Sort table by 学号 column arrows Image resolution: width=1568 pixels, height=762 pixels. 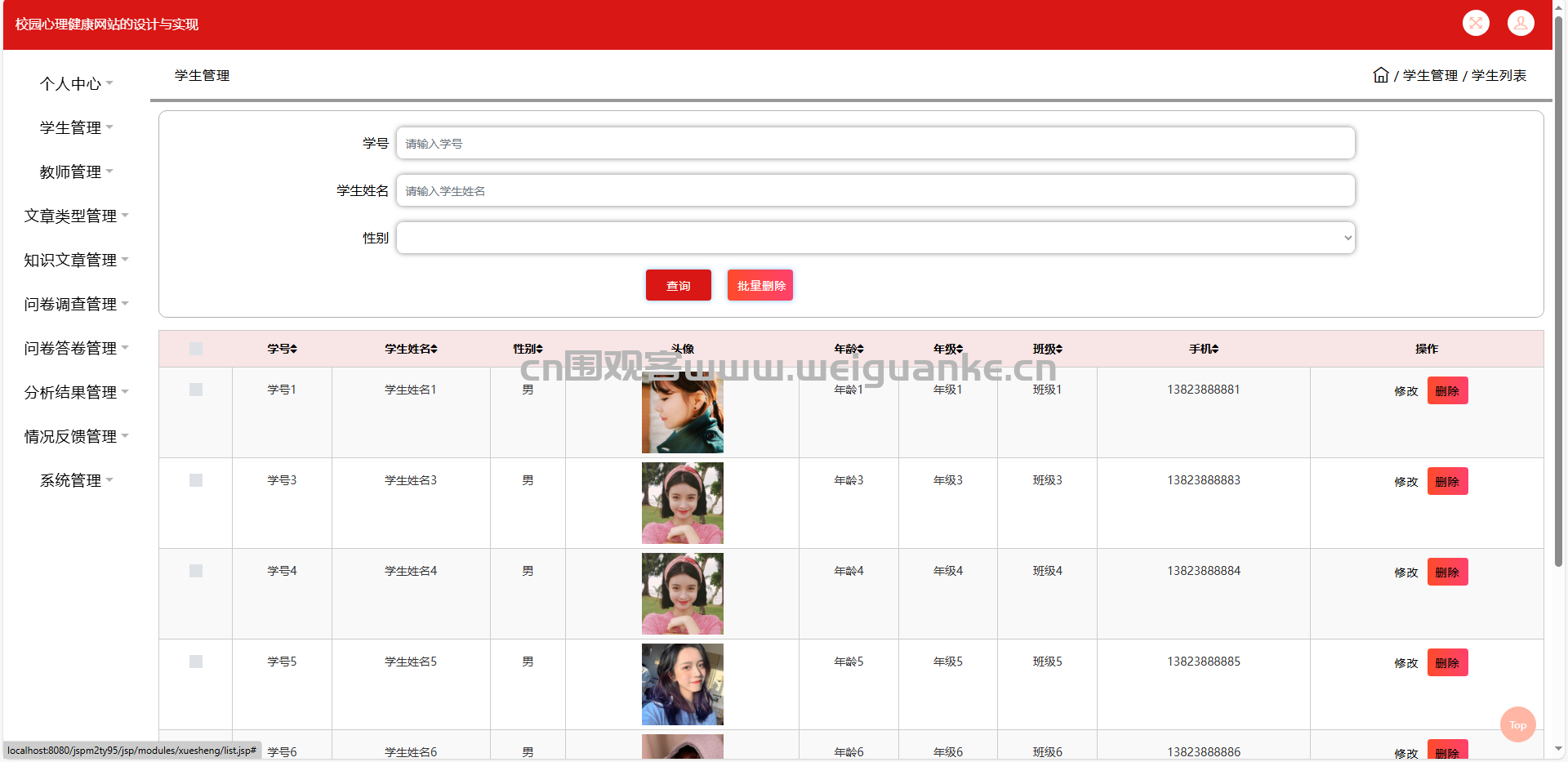point(293,349)
